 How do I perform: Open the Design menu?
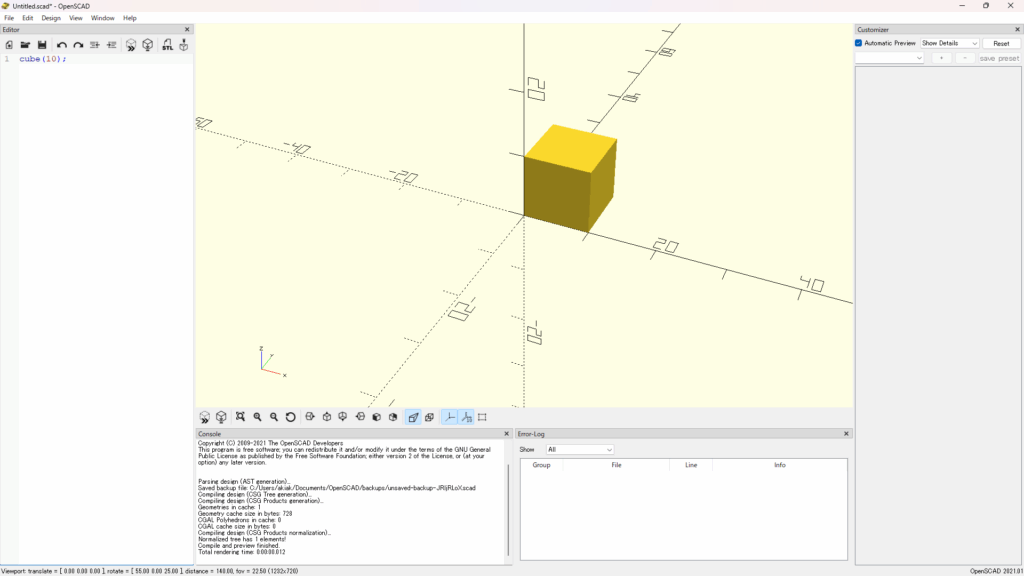pyautogui.click(x=51, y=18)
